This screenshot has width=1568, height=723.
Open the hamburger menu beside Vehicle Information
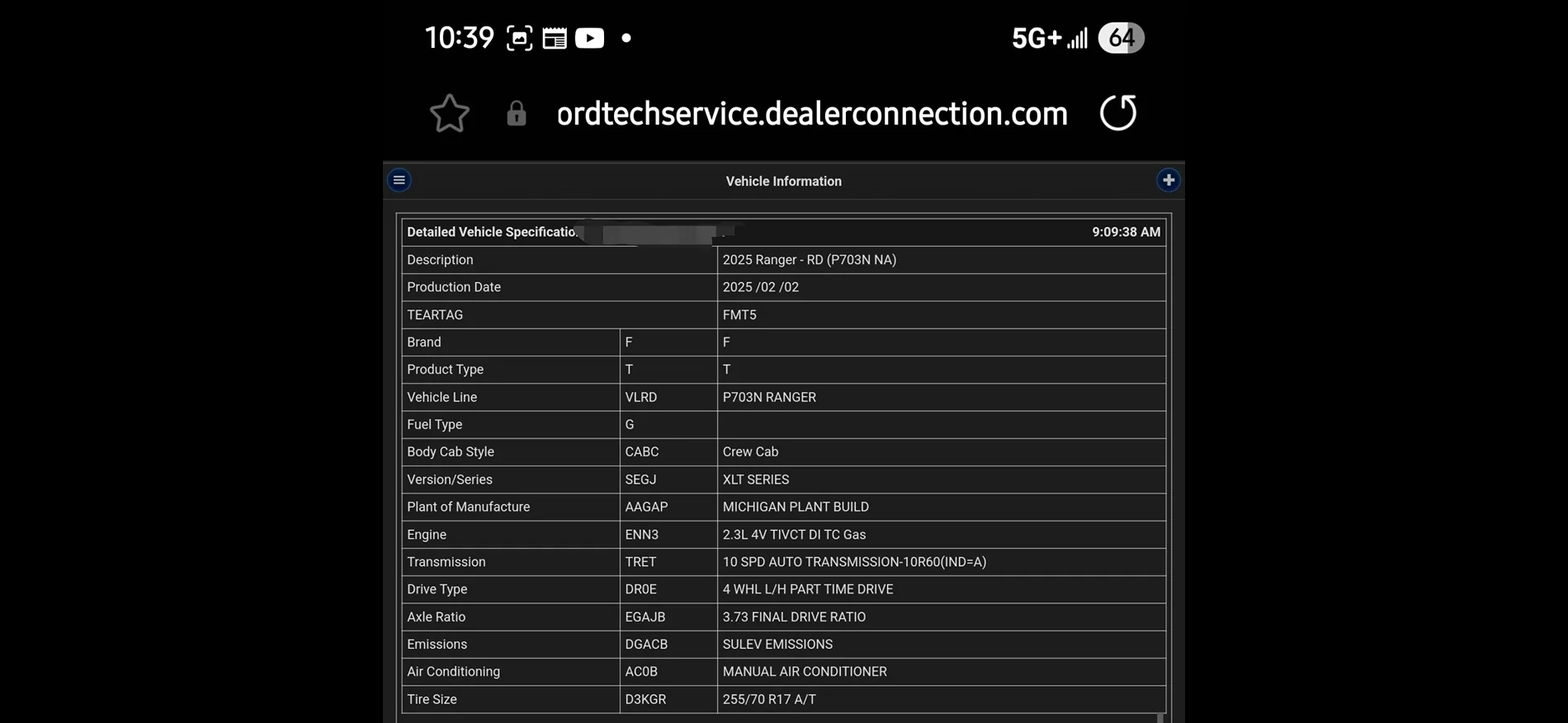pos(399,180)
